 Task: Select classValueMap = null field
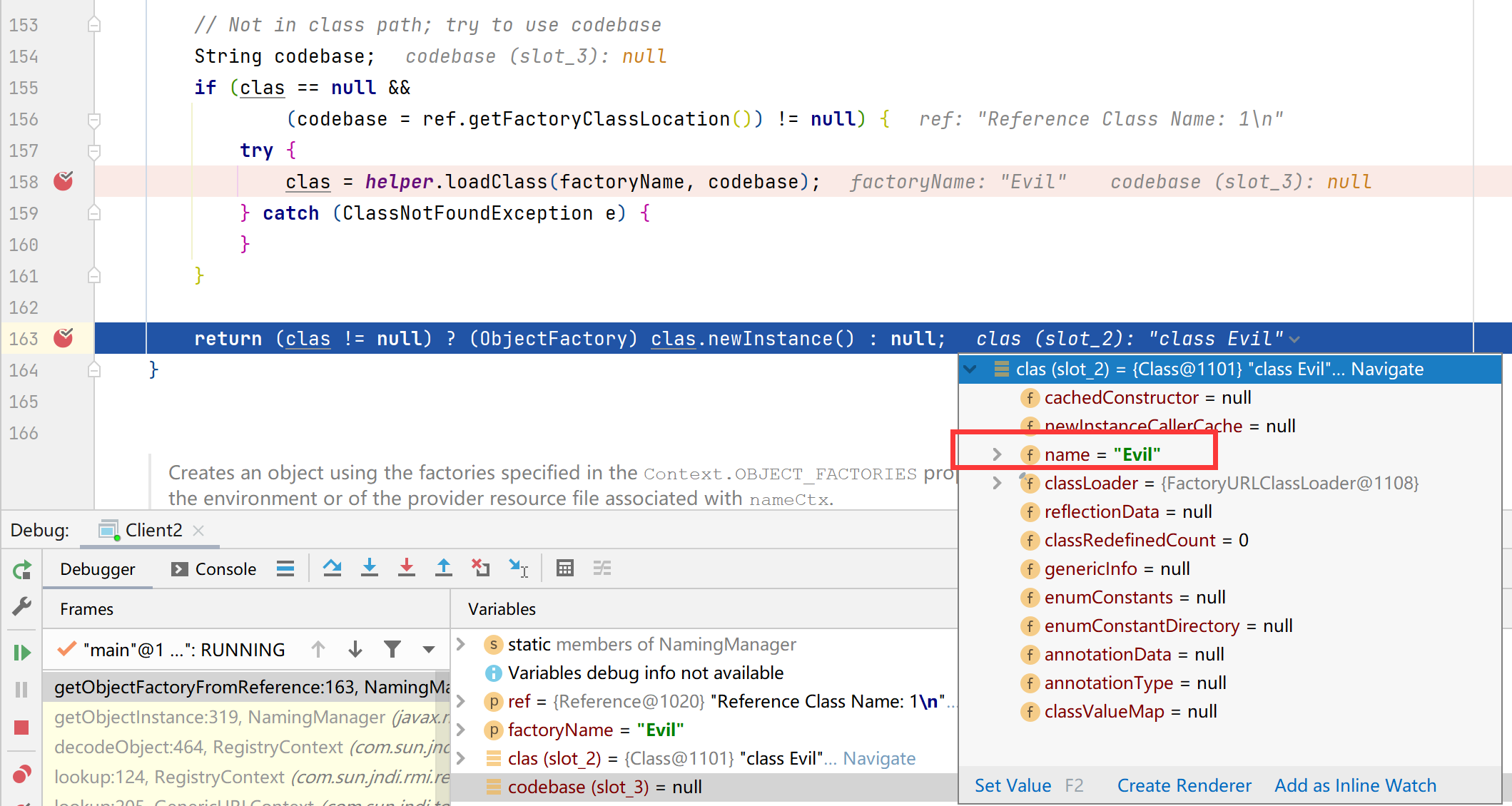1230,711
